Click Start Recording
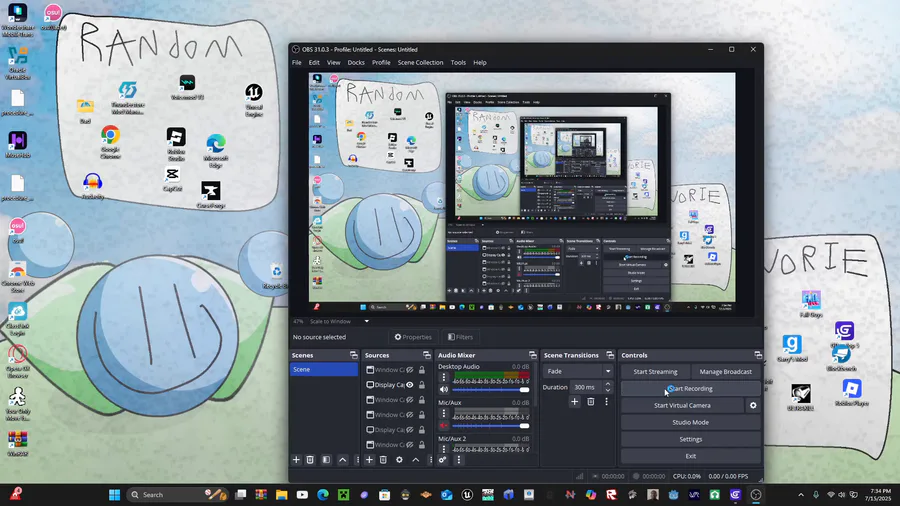900x506 pixels. tap(690, 388)
